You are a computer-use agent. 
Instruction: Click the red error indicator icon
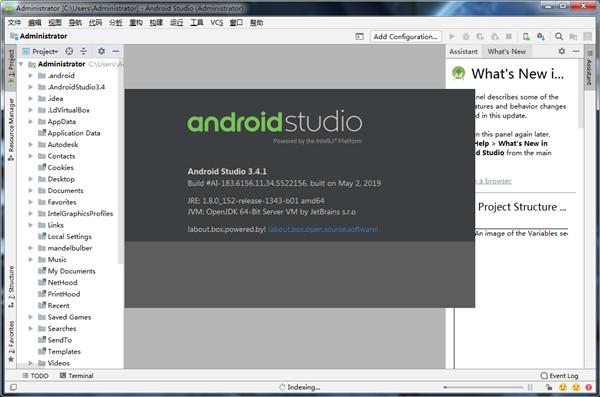(589, 387)
